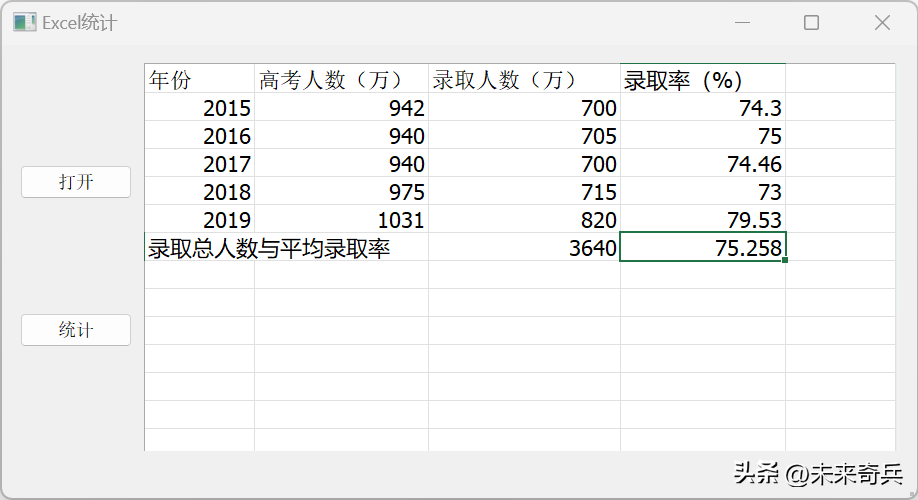Select the 820 cell in 2019 row
The image size is (918, 500).
[x=525, y=219]
